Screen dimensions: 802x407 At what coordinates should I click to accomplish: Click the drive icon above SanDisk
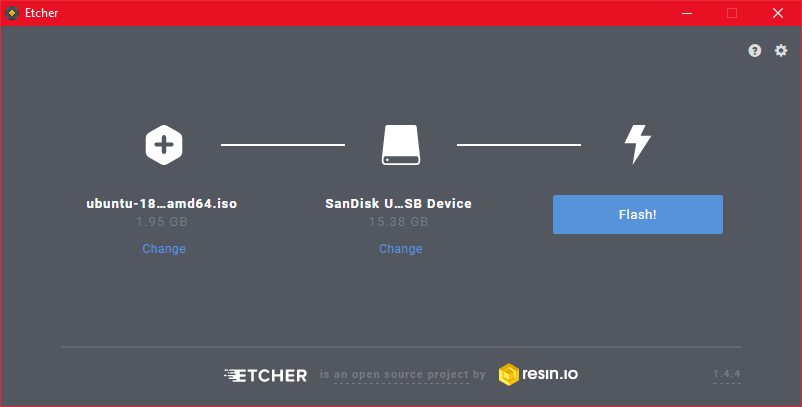coord(401,145)
